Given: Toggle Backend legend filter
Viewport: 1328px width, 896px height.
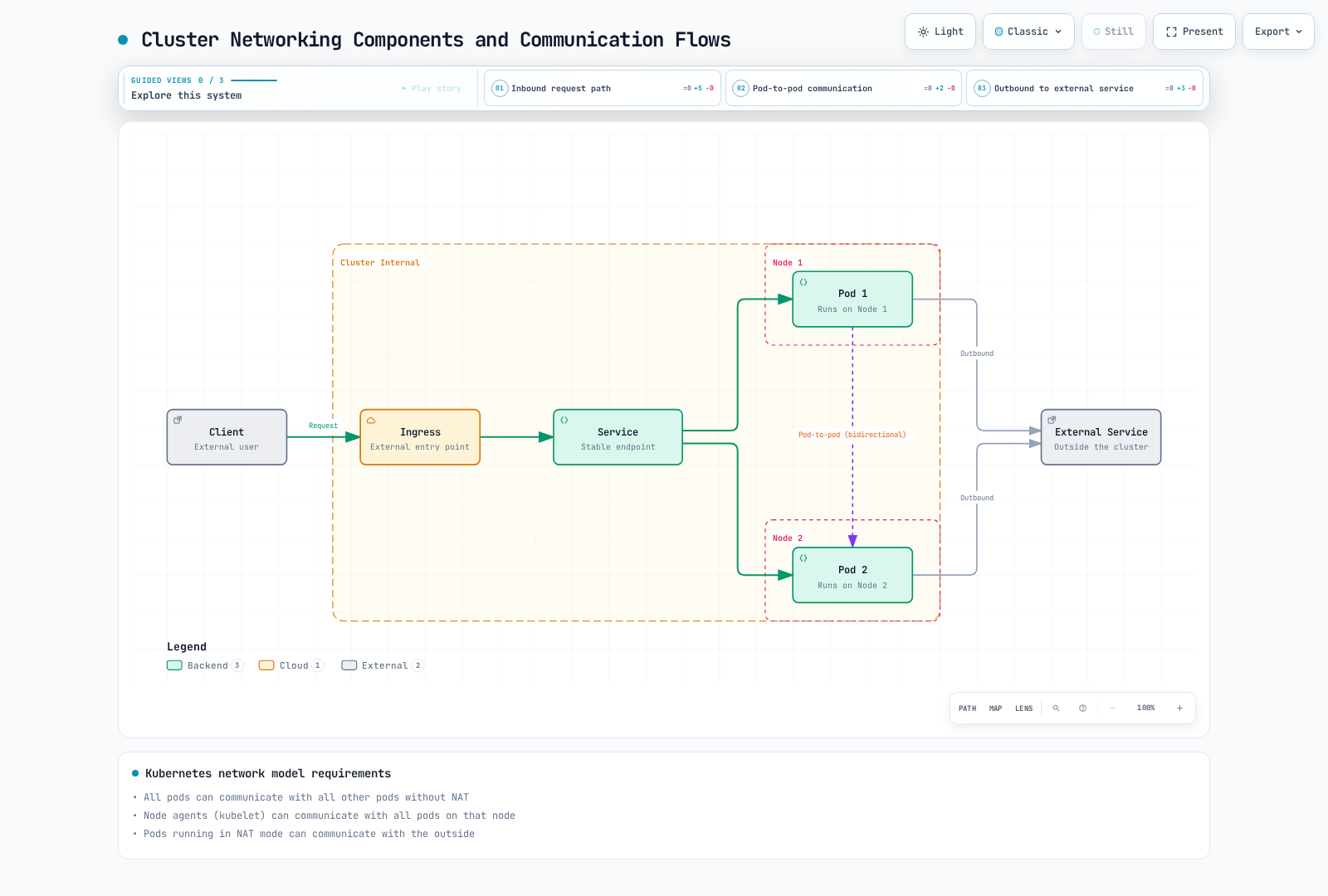Looking at the screenshot, I should (205, 665).
